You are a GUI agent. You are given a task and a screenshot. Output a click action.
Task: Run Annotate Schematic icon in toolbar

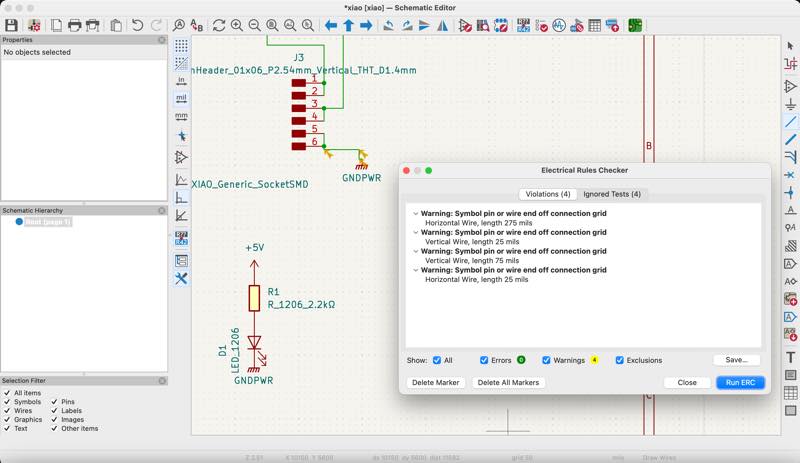coord(523,25)
